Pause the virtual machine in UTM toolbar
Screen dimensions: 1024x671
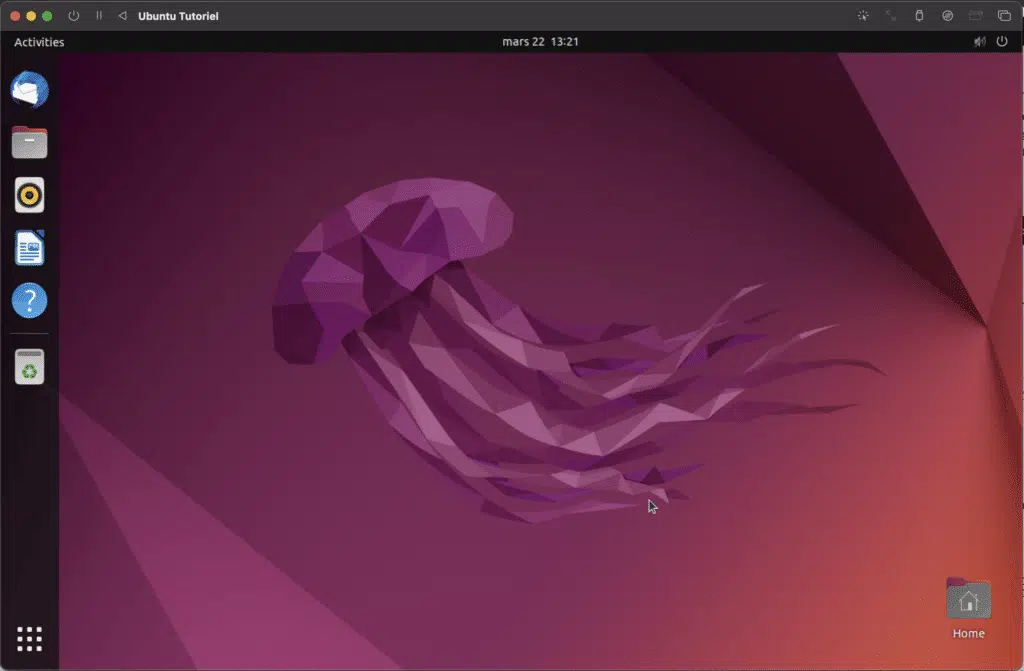tap(99, 16)
